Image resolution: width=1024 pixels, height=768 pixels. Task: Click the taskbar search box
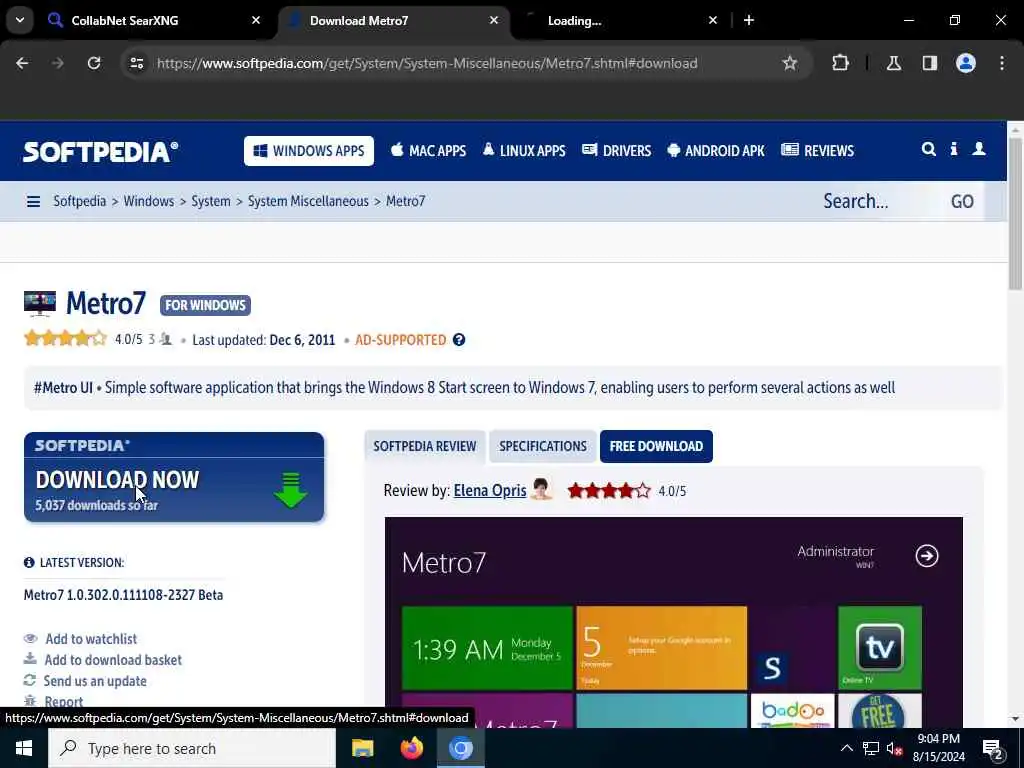192,748
